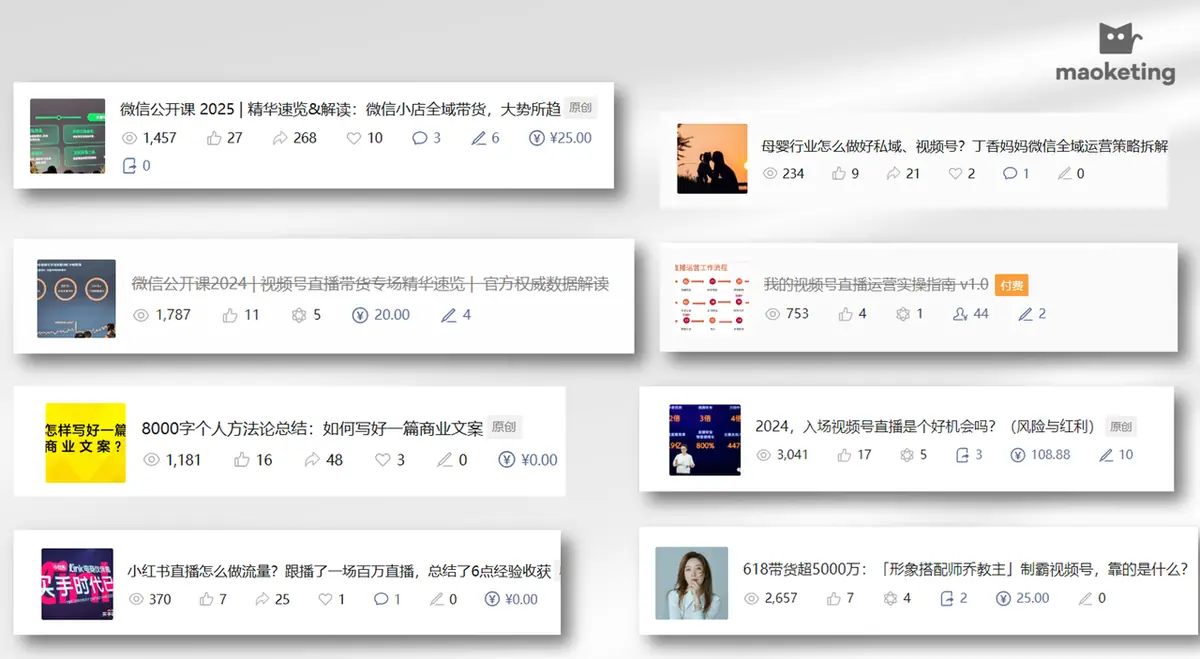Image resolution: width=1200 pixels, height=659 pixels.
Task: Click the export icon on 微信公开课 2025 card
Action: [129, 166]
